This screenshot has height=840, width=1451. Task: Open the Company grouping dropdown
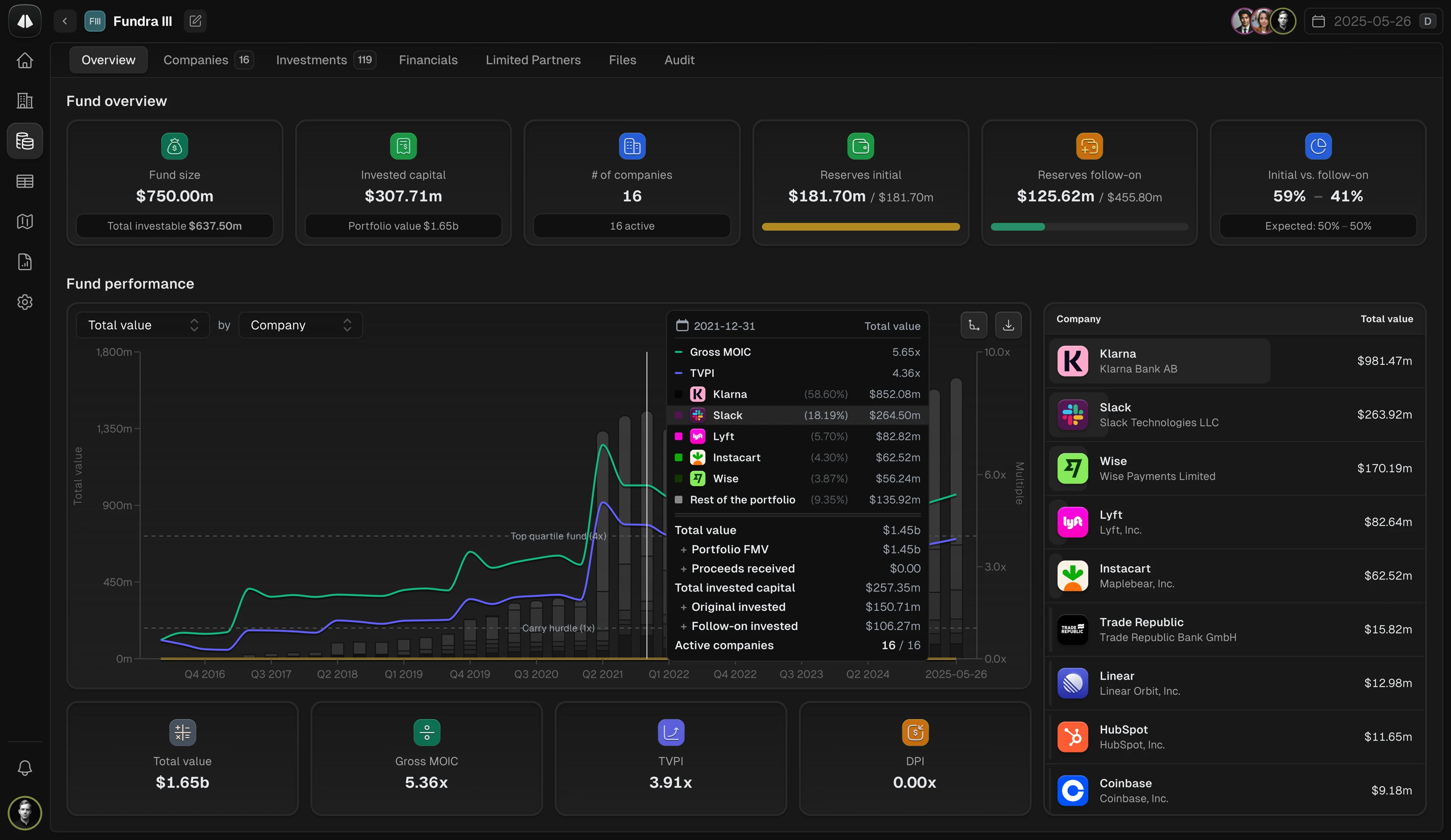[300, 325]
